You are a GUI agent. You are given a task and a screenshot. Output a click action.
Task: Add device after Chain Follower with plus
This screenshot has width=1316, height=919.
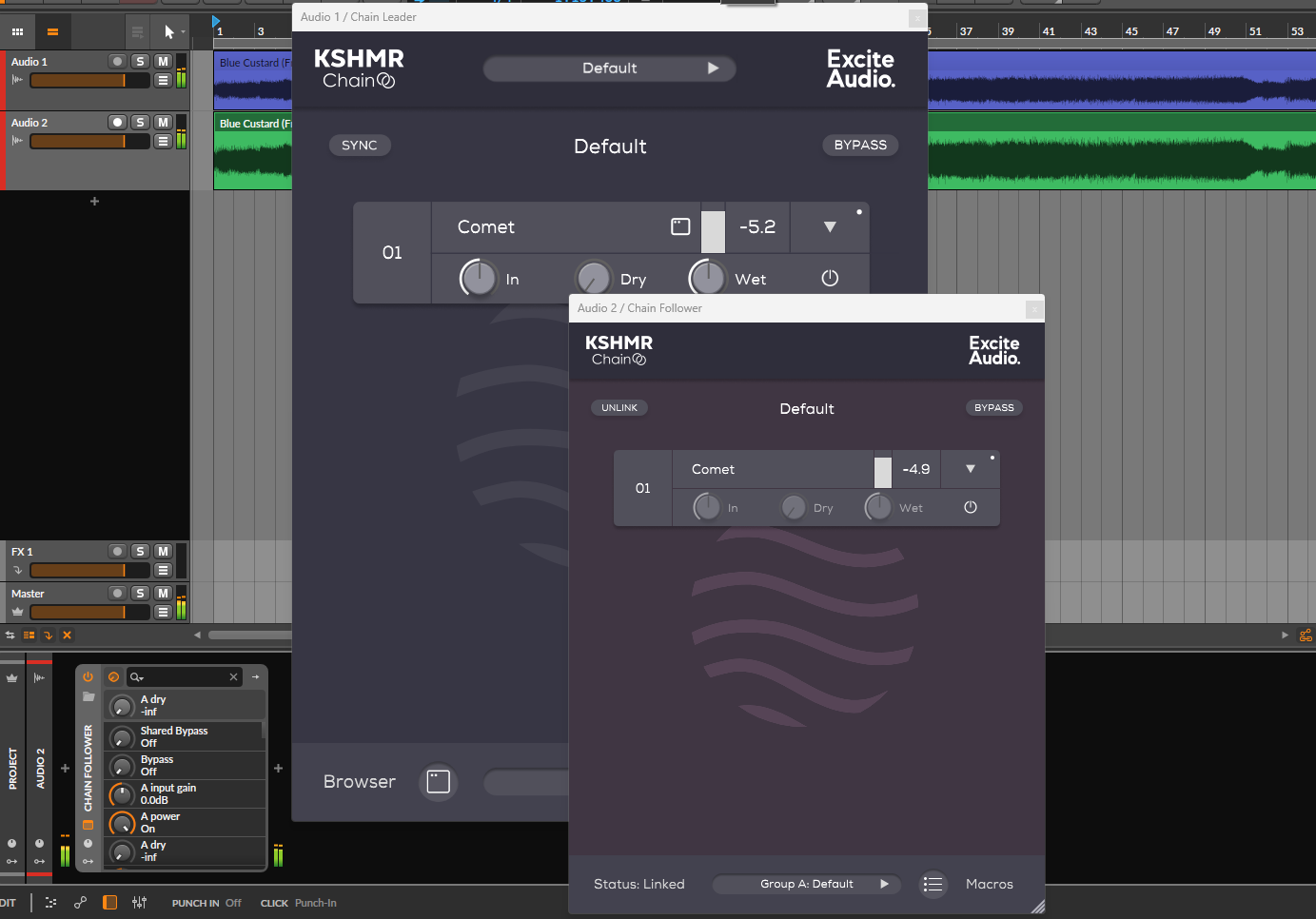tap(278, 768)
